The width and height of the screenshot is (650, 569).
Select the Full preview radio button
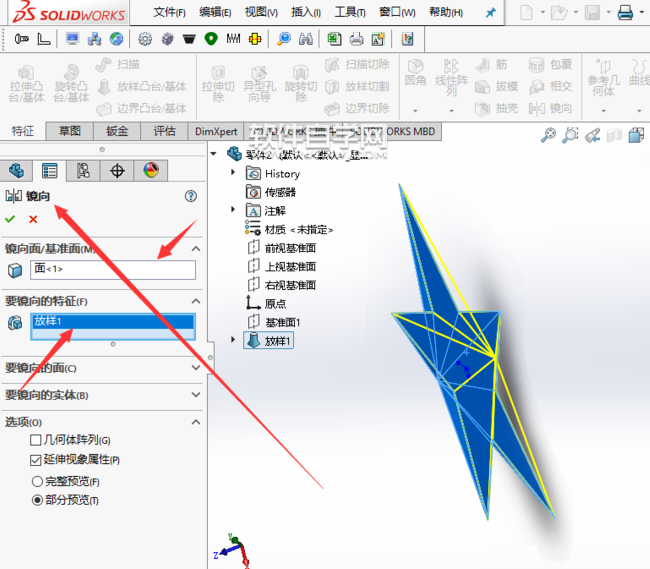coord(37,481)
